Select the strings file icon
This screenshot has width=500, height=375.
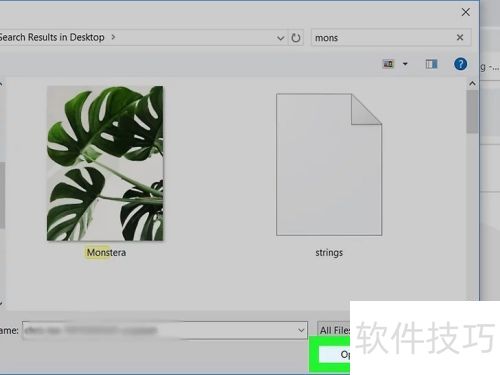click(x=329, y=165)
